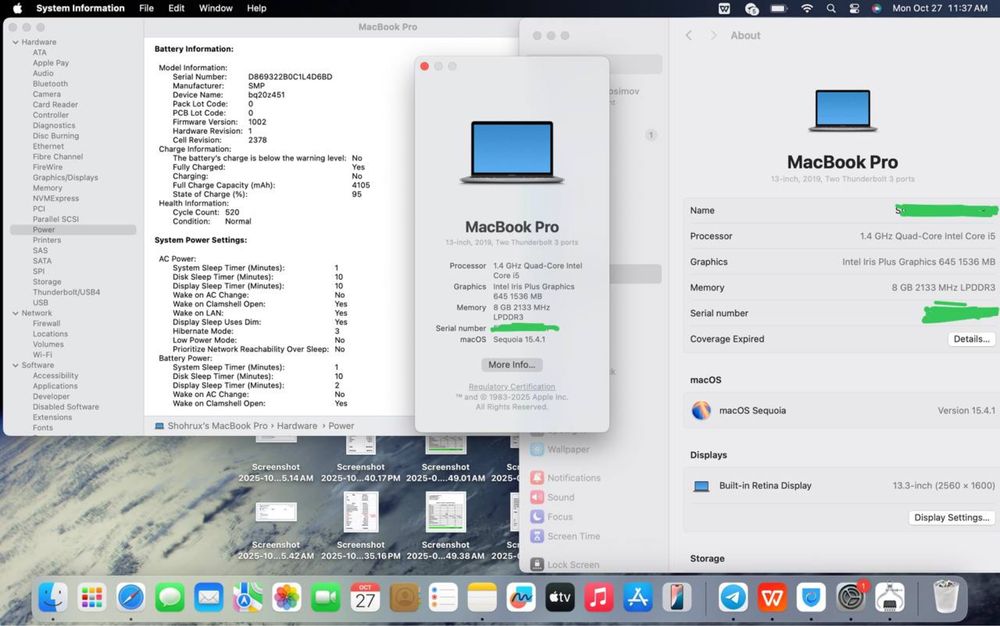Launch Safari from the dock
Image resolution: width=1000 pixels, height=626 pixels.
click(x=130, y=598)
